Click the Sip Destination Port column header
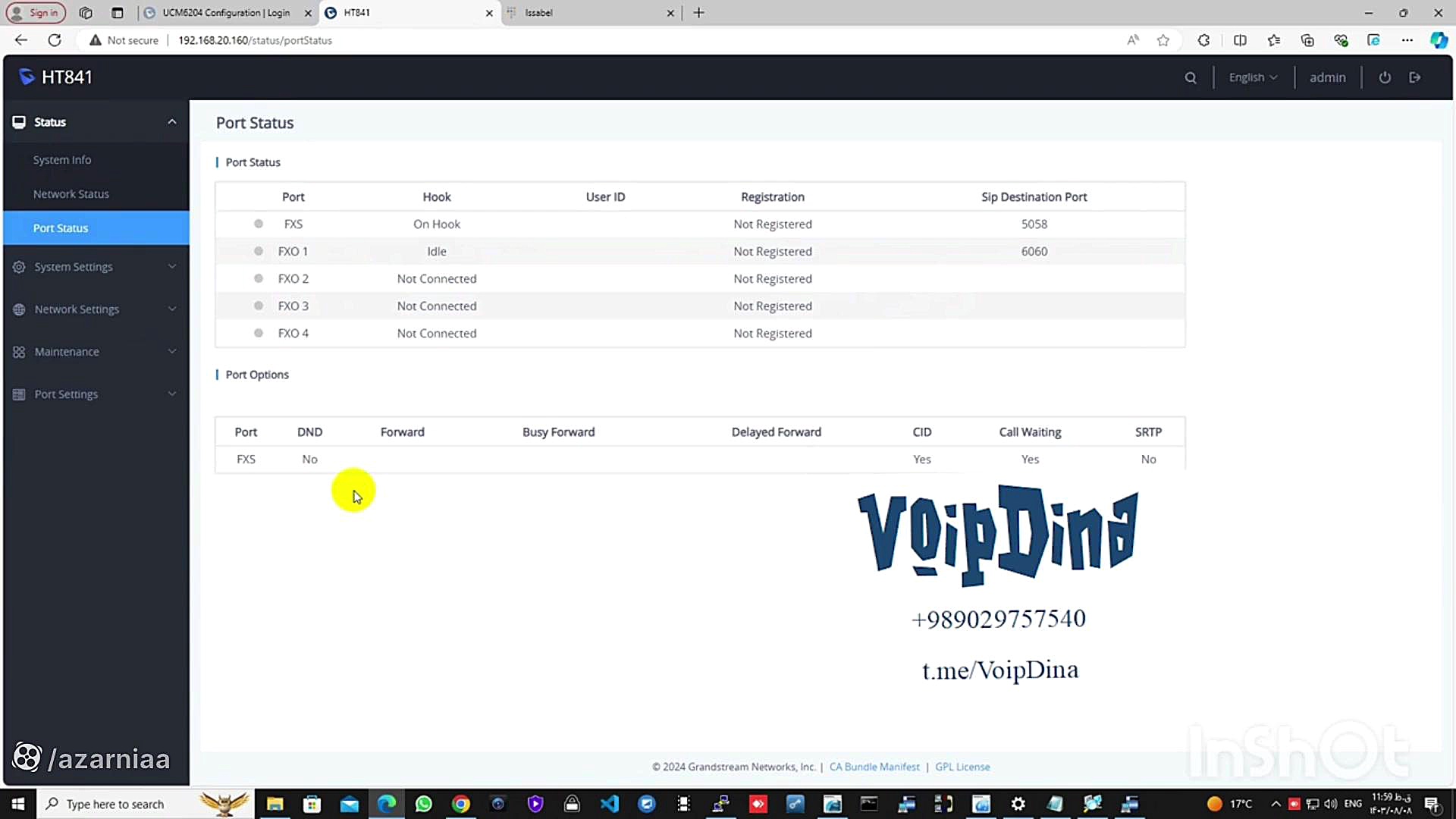Image resolution: width=1456 pixels, height=819 pixels. (x=1034, y=197)
